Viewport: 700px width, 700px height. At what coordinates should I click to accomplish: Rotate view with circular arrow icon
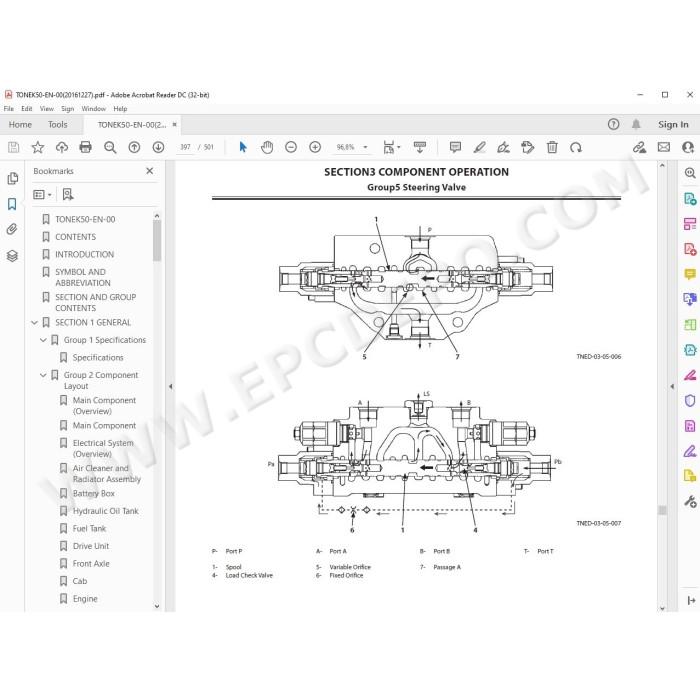click(x=575, y=147)
